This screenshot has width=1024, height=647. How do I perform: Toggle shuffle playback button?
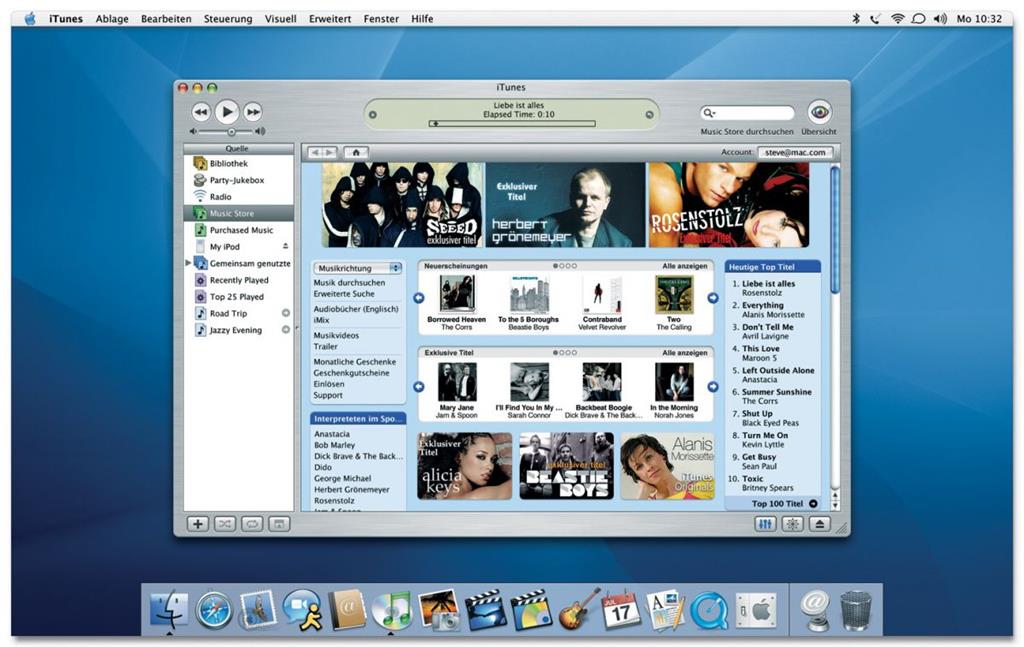pos(225,524)
